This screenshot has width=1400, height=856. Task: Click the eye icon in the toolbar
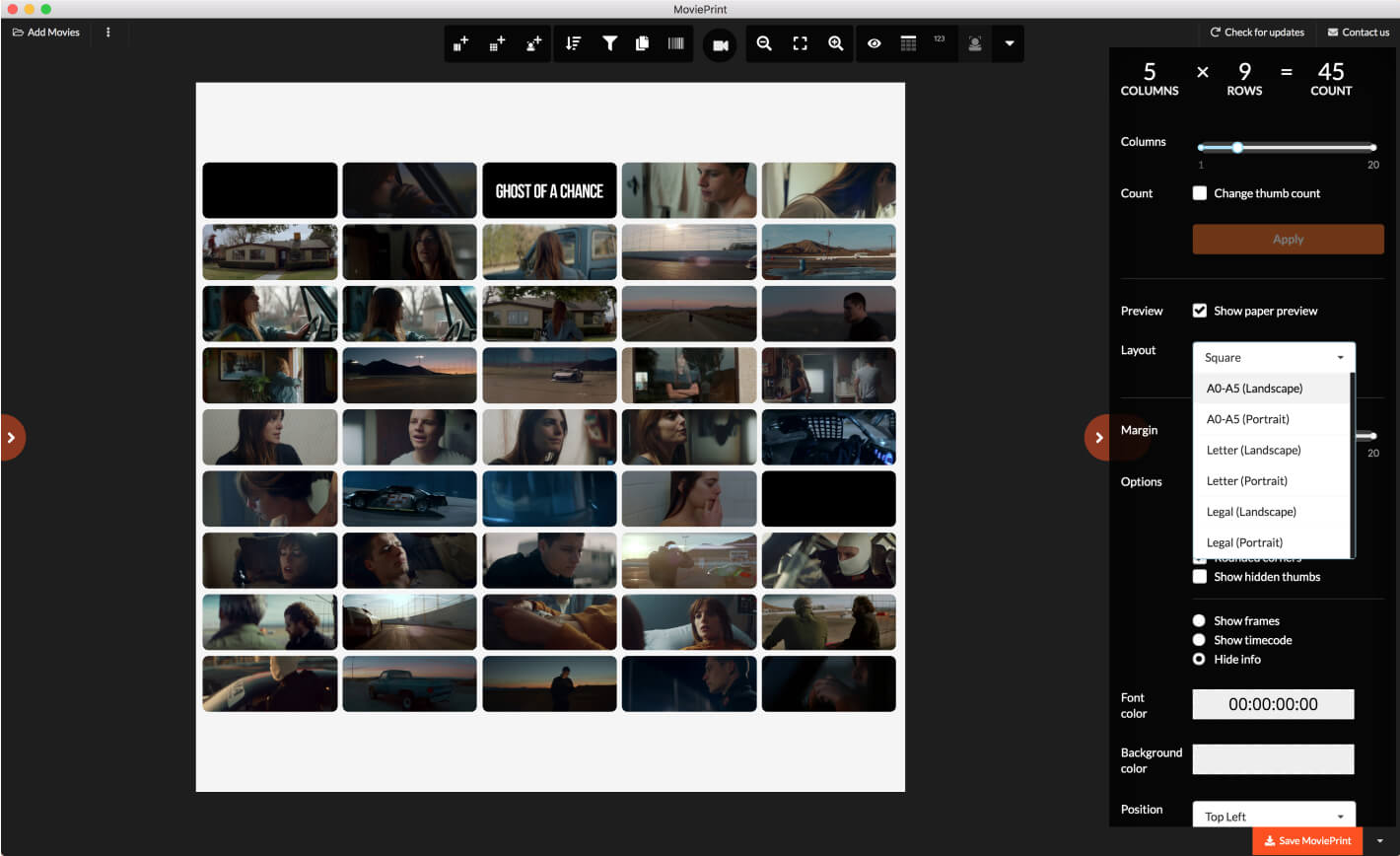click(x=875, y=43)
